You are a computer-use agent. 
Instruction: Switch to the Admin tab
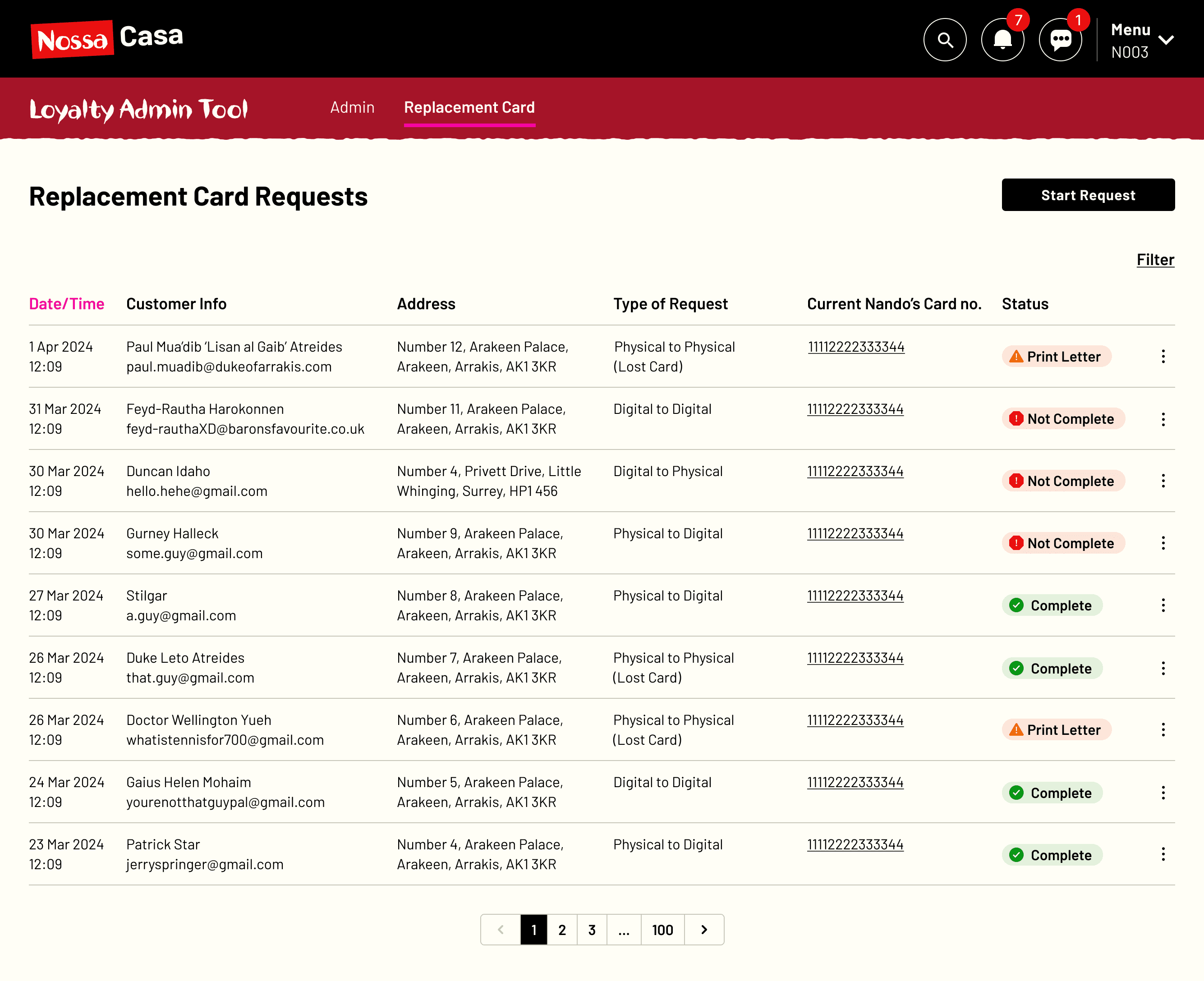[352, 107]
